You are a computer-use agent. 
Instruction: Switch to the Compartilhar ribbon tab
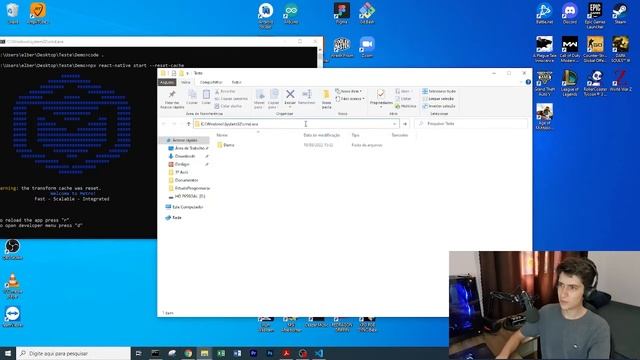(x=211, y=82)
